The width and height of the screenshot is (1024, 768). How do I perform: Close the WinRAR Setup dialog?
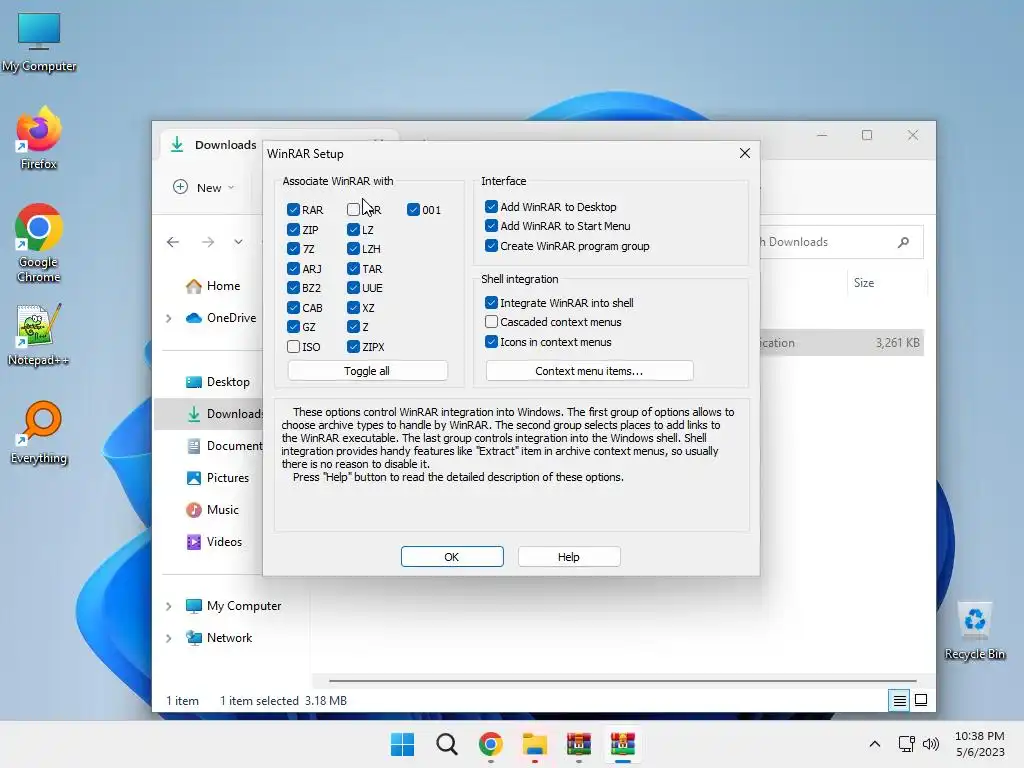(x=744, y=153)
